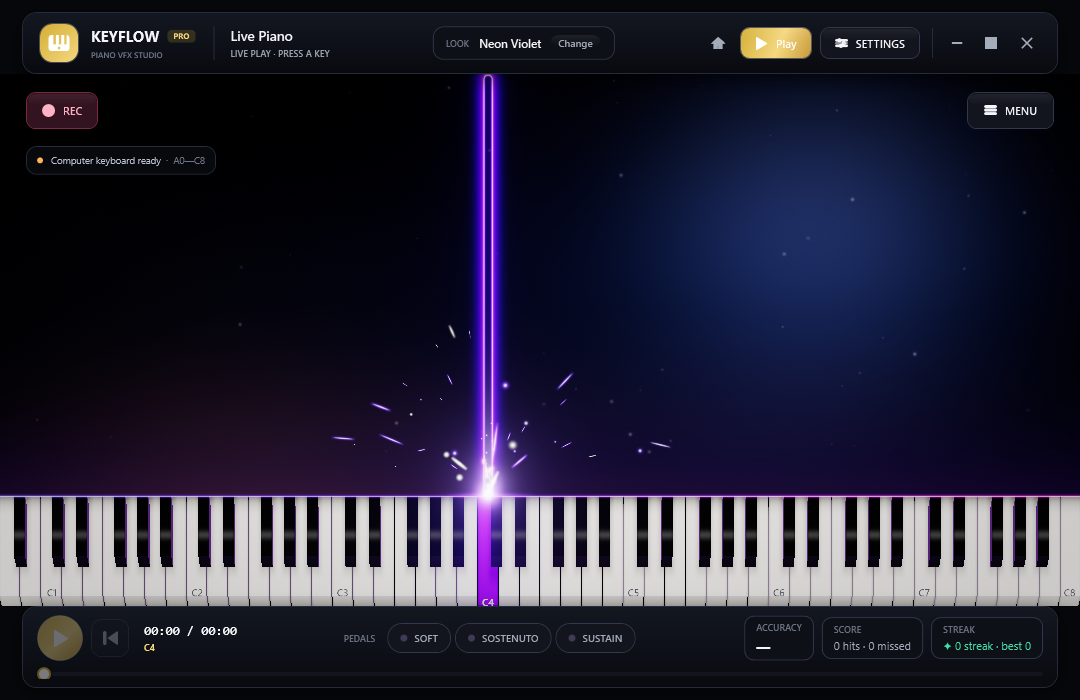Toggle the Sostenuto pedal

coord(503,638)
